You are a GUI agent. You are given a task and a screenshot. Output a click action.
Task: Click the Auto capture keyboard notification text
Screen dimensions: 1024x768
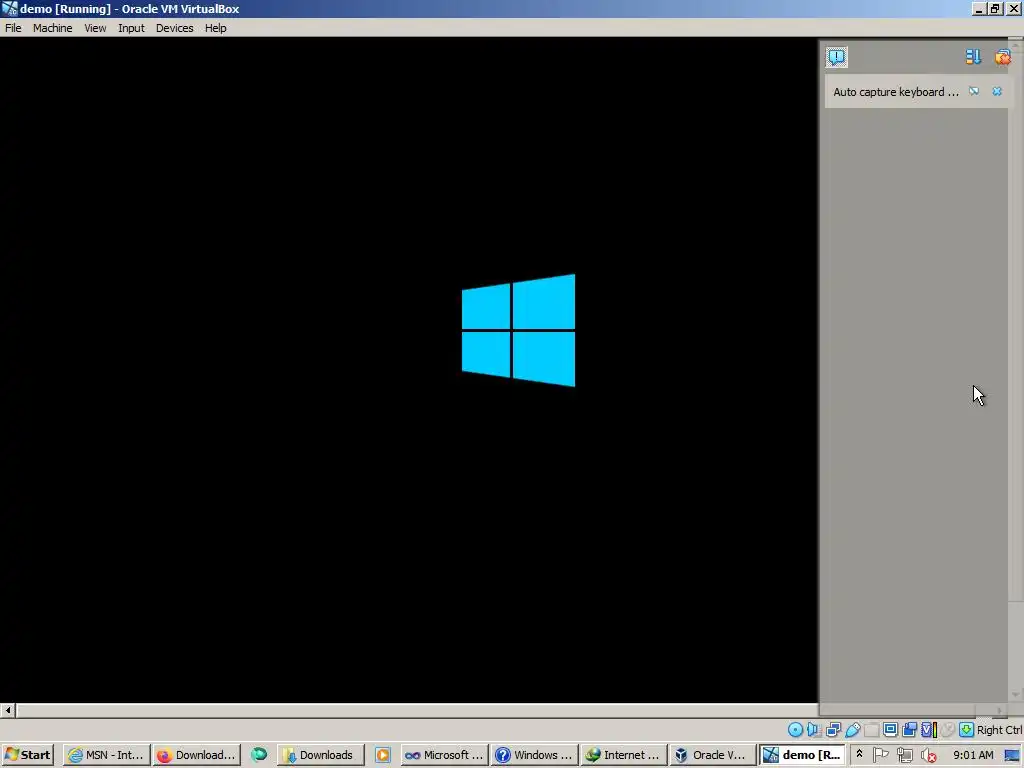tap(896, 92)
